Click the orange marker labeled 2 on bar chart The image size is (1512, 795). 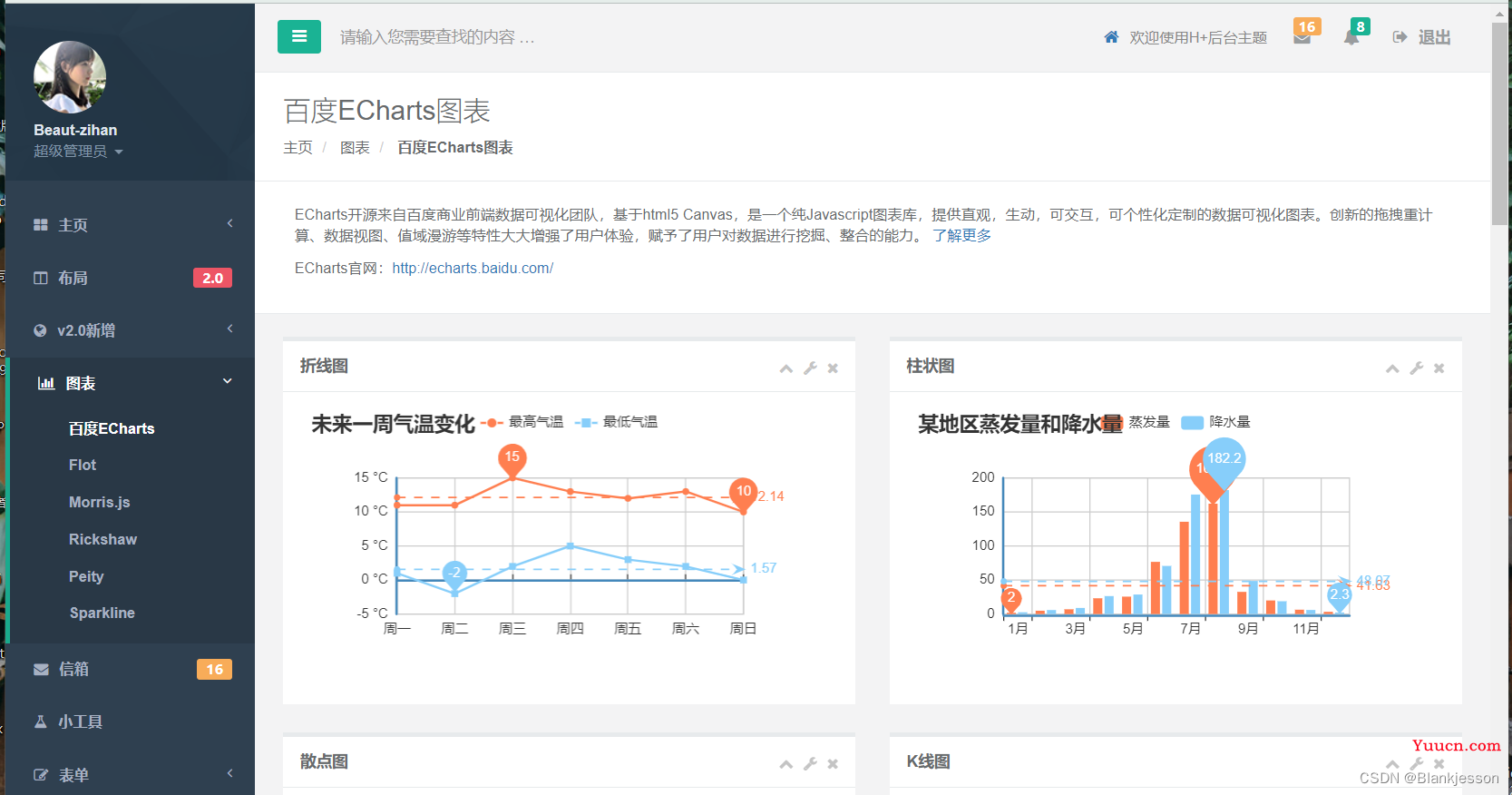tap(1010, 599)
